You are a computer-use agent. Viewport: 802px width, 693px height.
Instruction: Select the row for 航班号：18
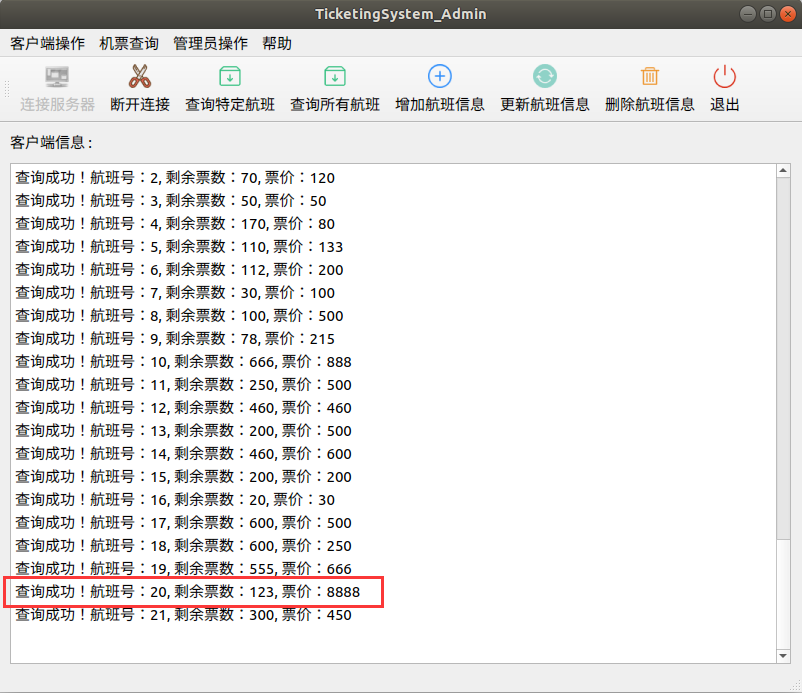click(183, 546)
